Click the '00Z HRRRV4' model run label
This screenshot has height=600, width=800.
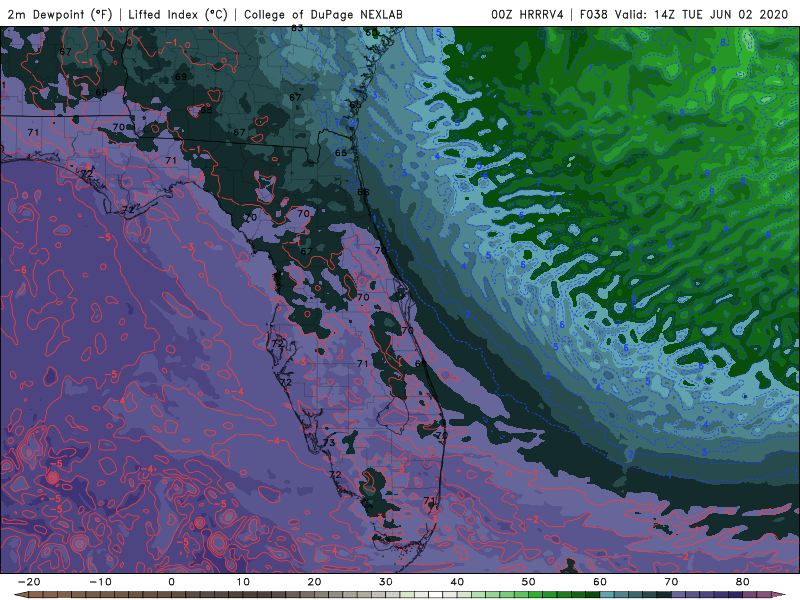(527, 14)
